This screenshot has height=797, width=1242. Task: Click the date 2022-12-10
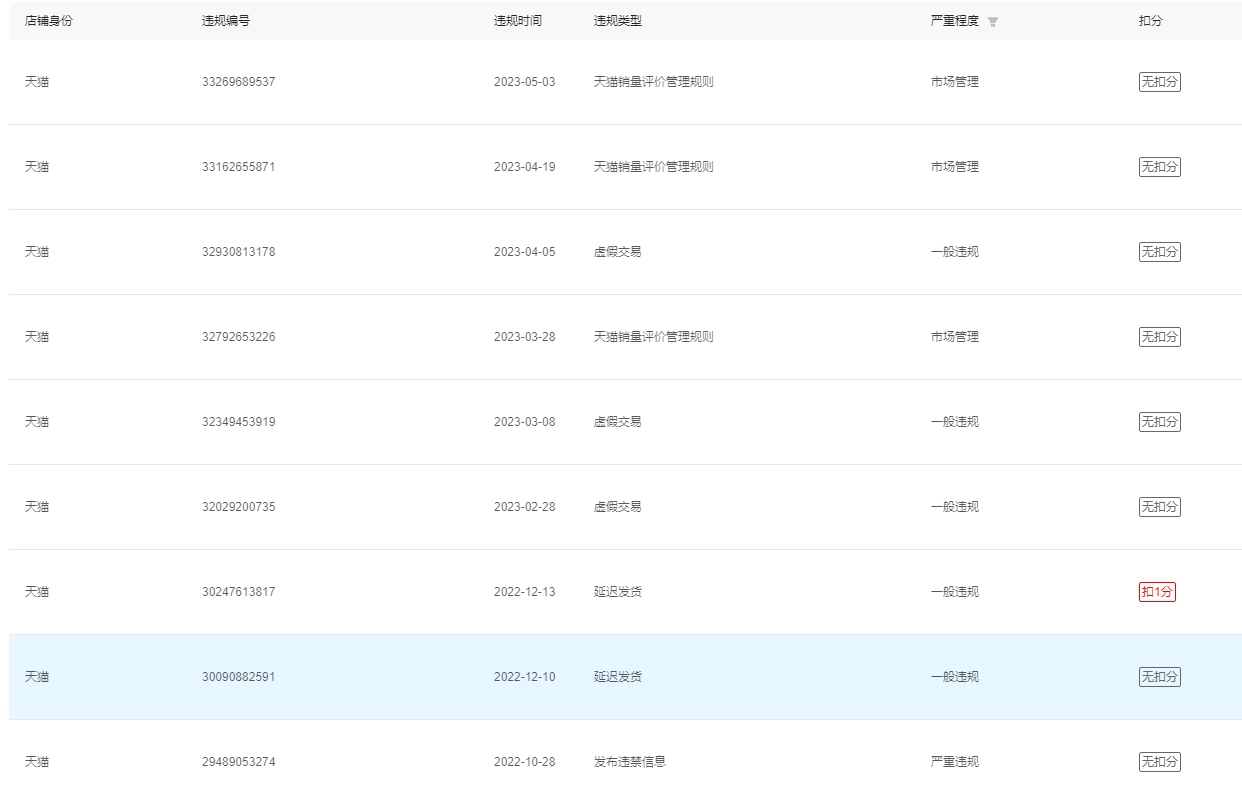pyautogui.click(x=524, y=677)
